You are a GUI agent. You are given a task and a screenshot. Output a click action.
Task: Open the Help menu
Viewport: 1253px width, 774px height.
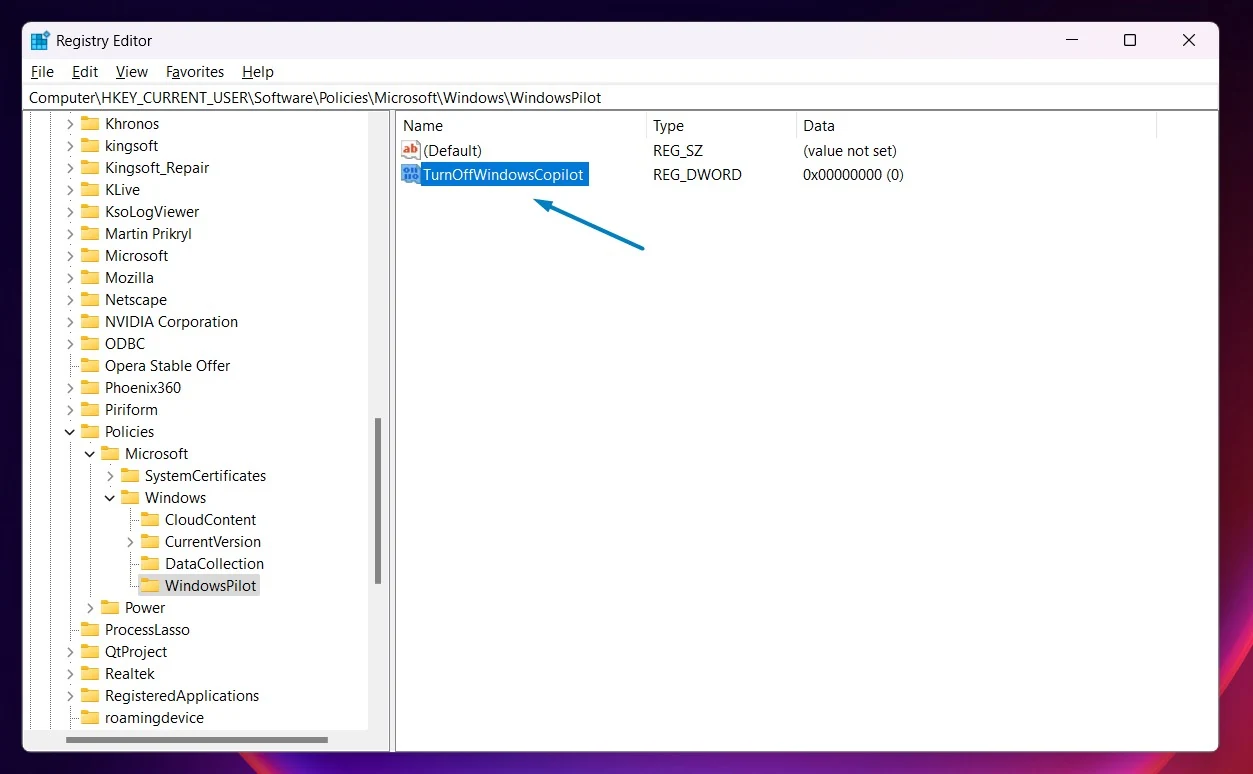(258, 72)
